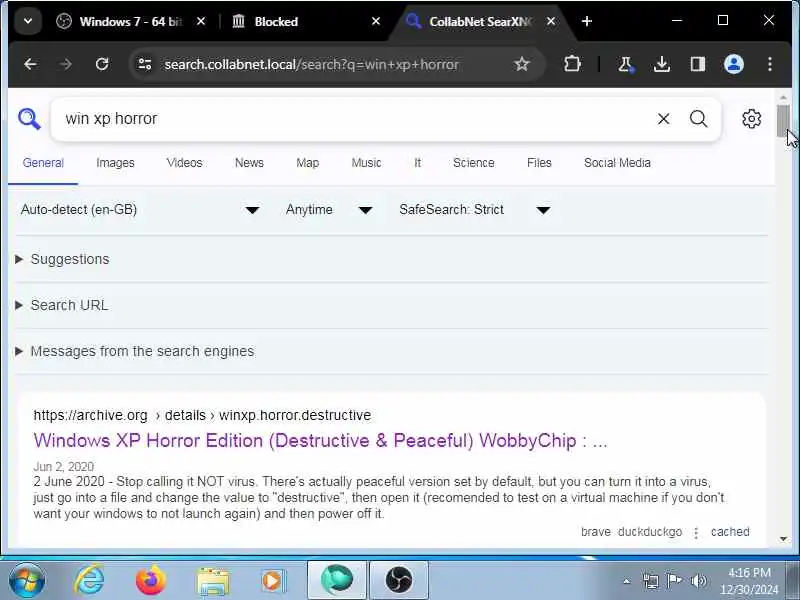
Task: Click the SearXNG magnifier logo
Action: [x=29, y=119]
